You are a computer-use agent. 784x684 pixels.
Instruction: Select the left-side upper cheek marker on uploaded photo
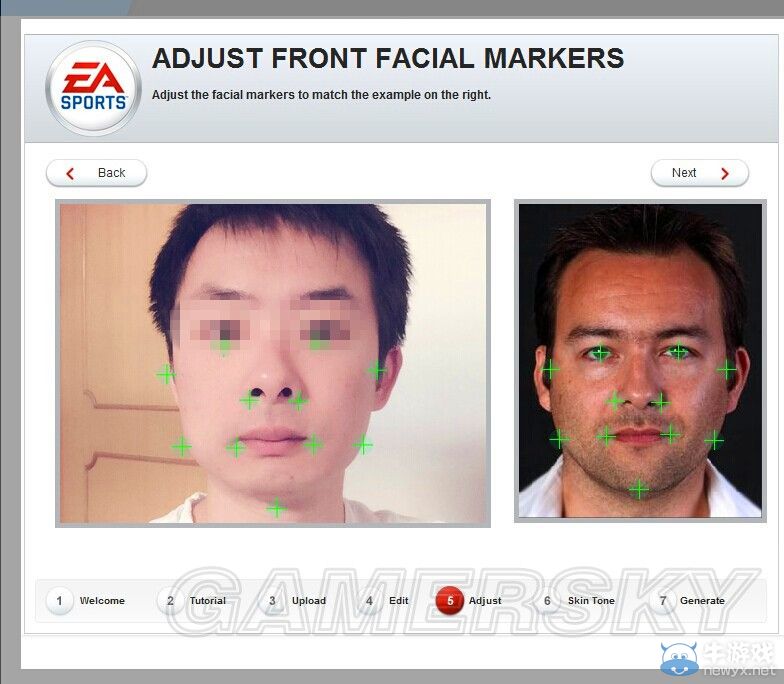(165, 374)
